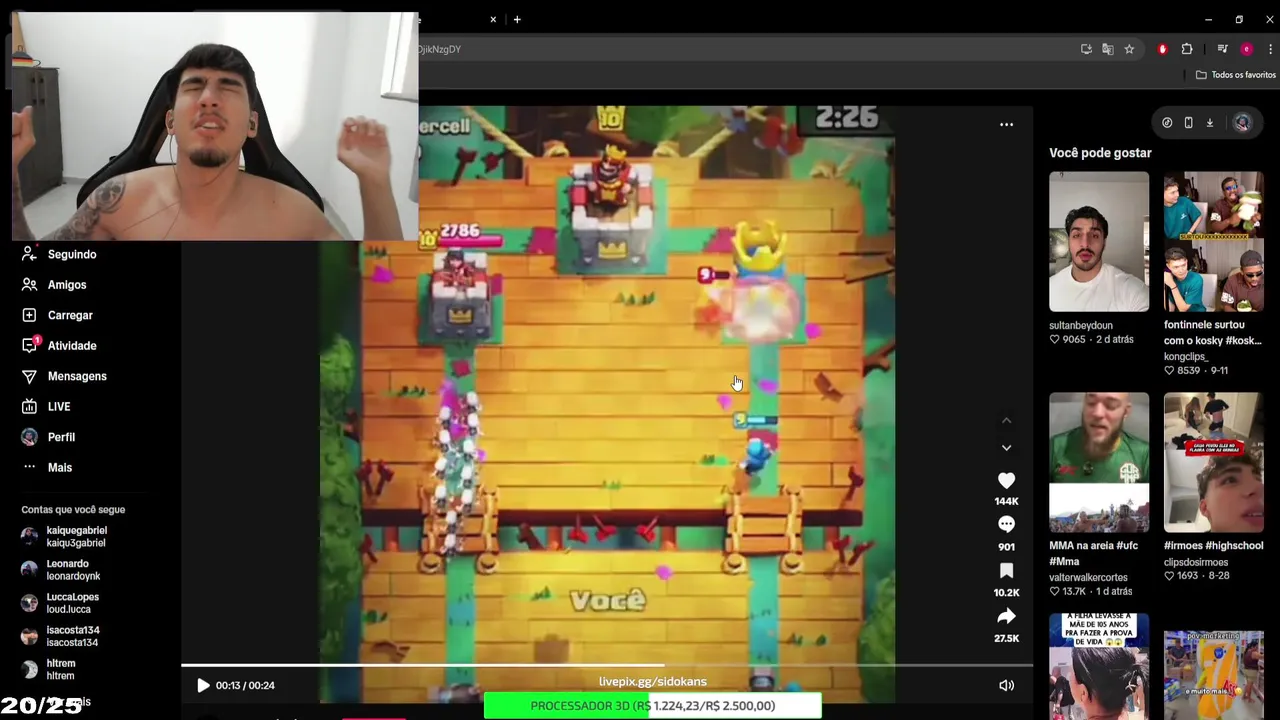Open MMA na areia #ufc thumbnail
Viewport: 1280px width, 720px height.
[x=1099, y=463]
